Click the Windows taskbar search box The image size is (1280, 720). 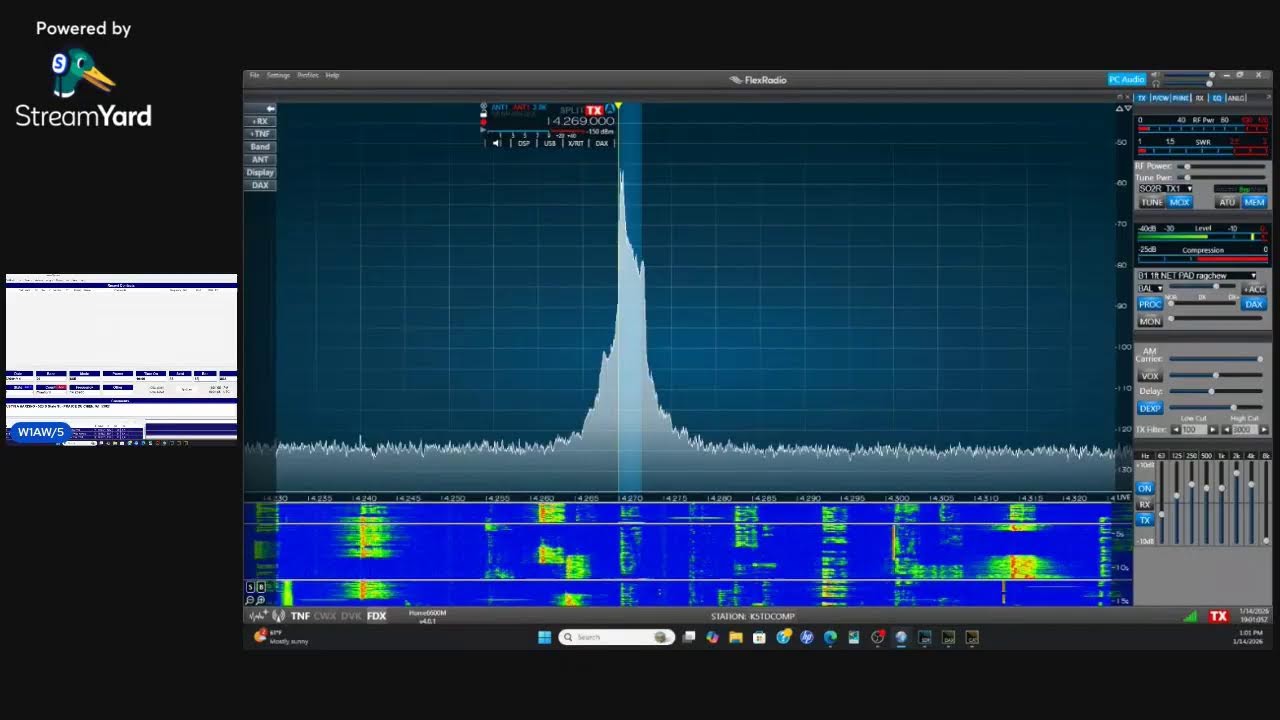[617, 637]
